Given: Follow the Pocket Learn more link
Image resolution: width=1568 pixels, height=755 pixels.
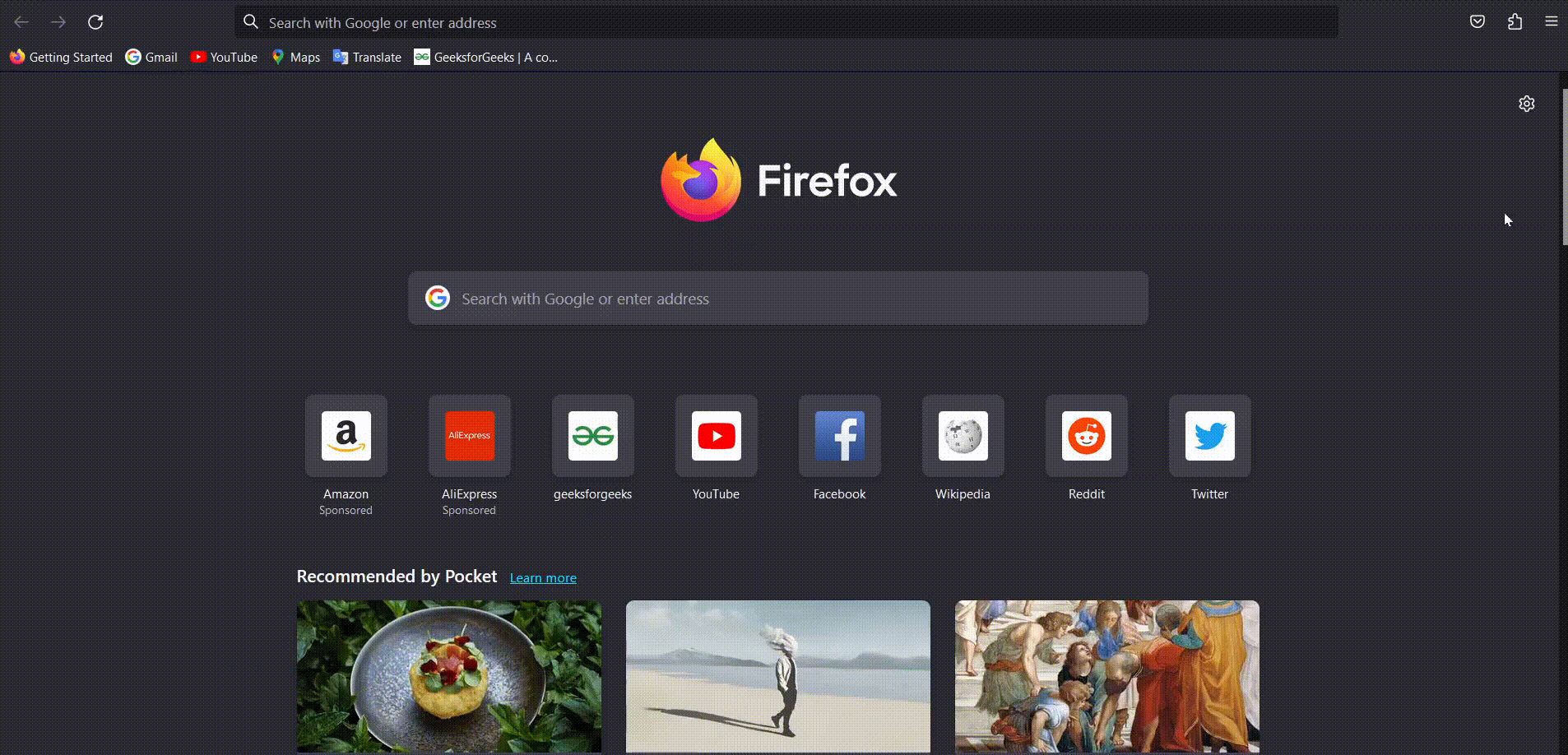Looking at the screenshot, I should [x=543, y=577].
